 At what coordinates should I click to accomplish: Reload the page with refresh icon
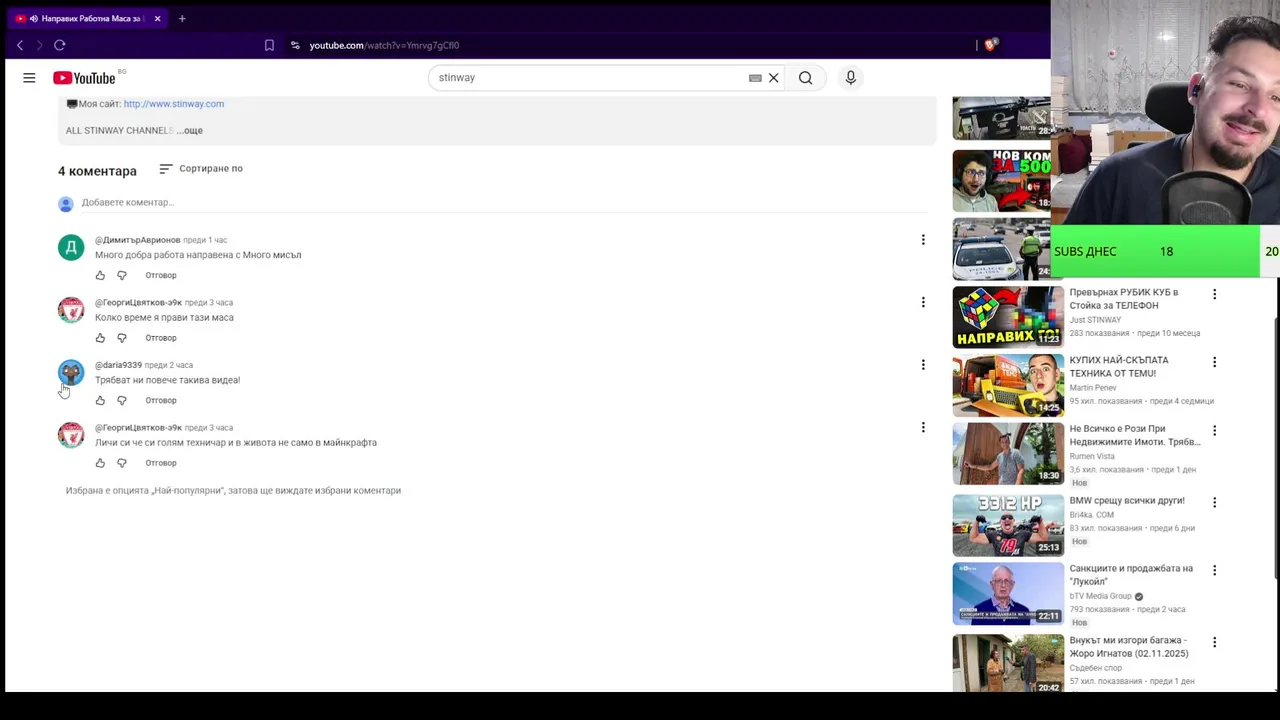(59, 45)
